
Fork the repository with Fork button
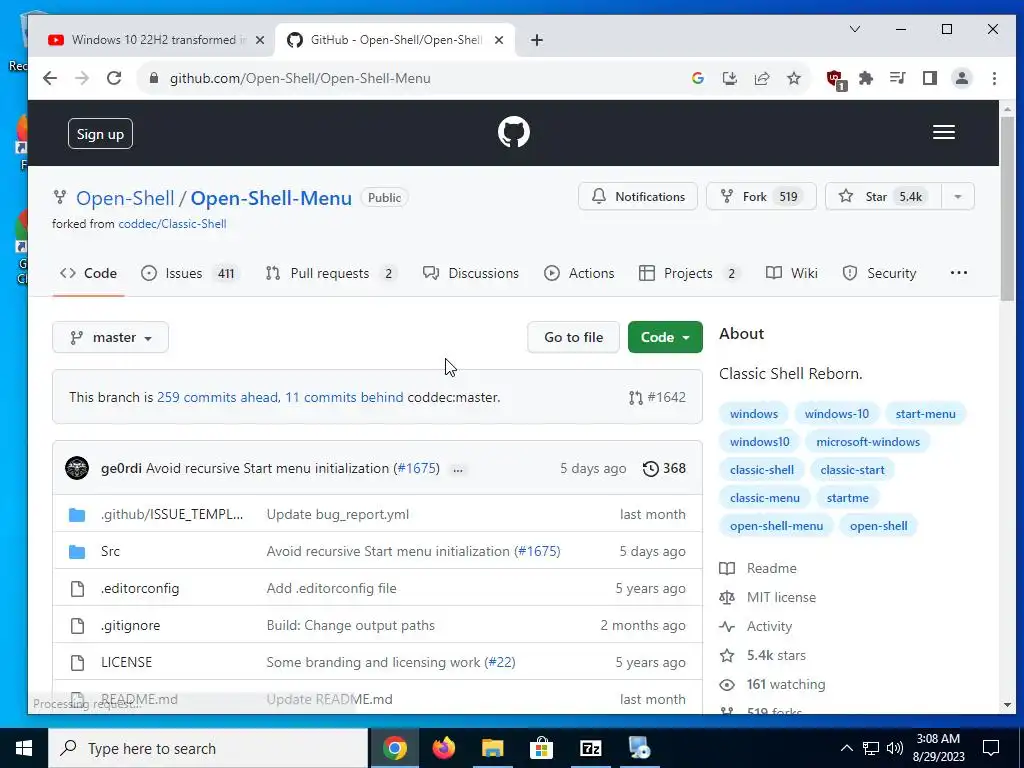[761, 197]
